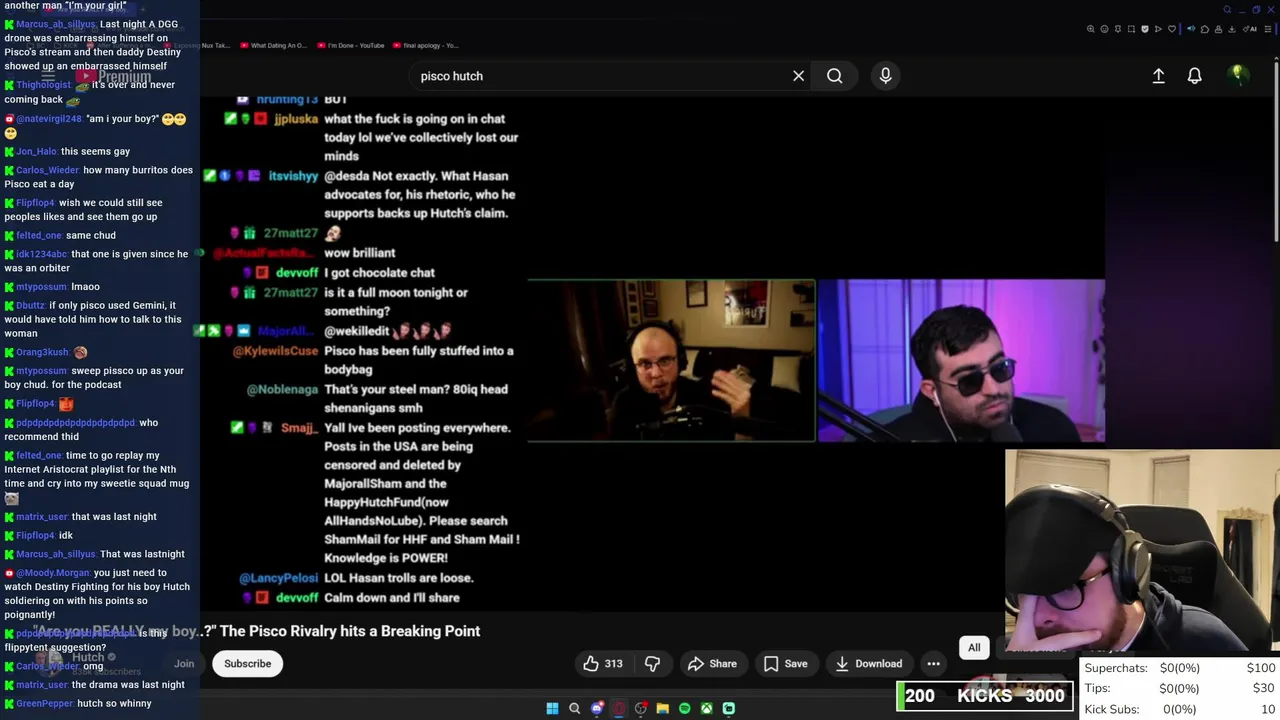
Task: Open YouTube notifications bell
Action: coord(1194,76)
